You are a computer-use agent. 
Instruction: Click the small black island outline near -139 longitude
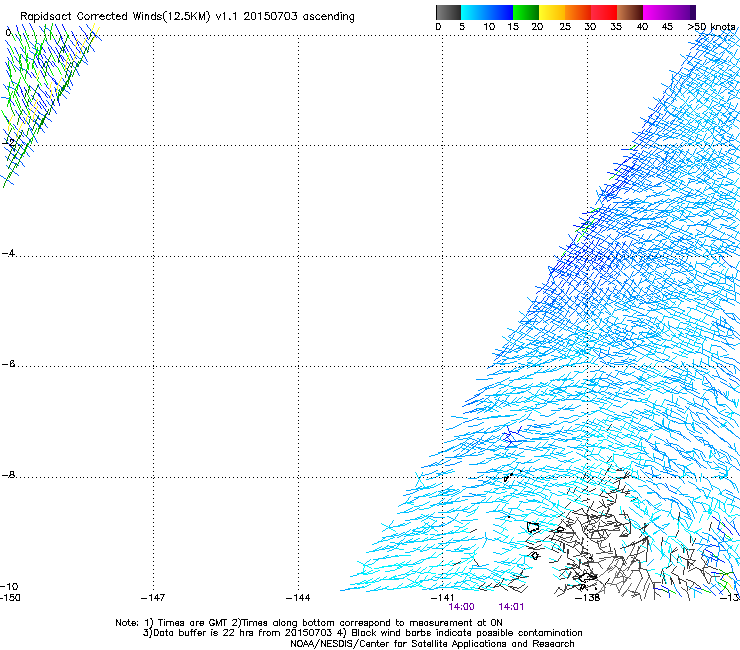click(x=533, y=527)
